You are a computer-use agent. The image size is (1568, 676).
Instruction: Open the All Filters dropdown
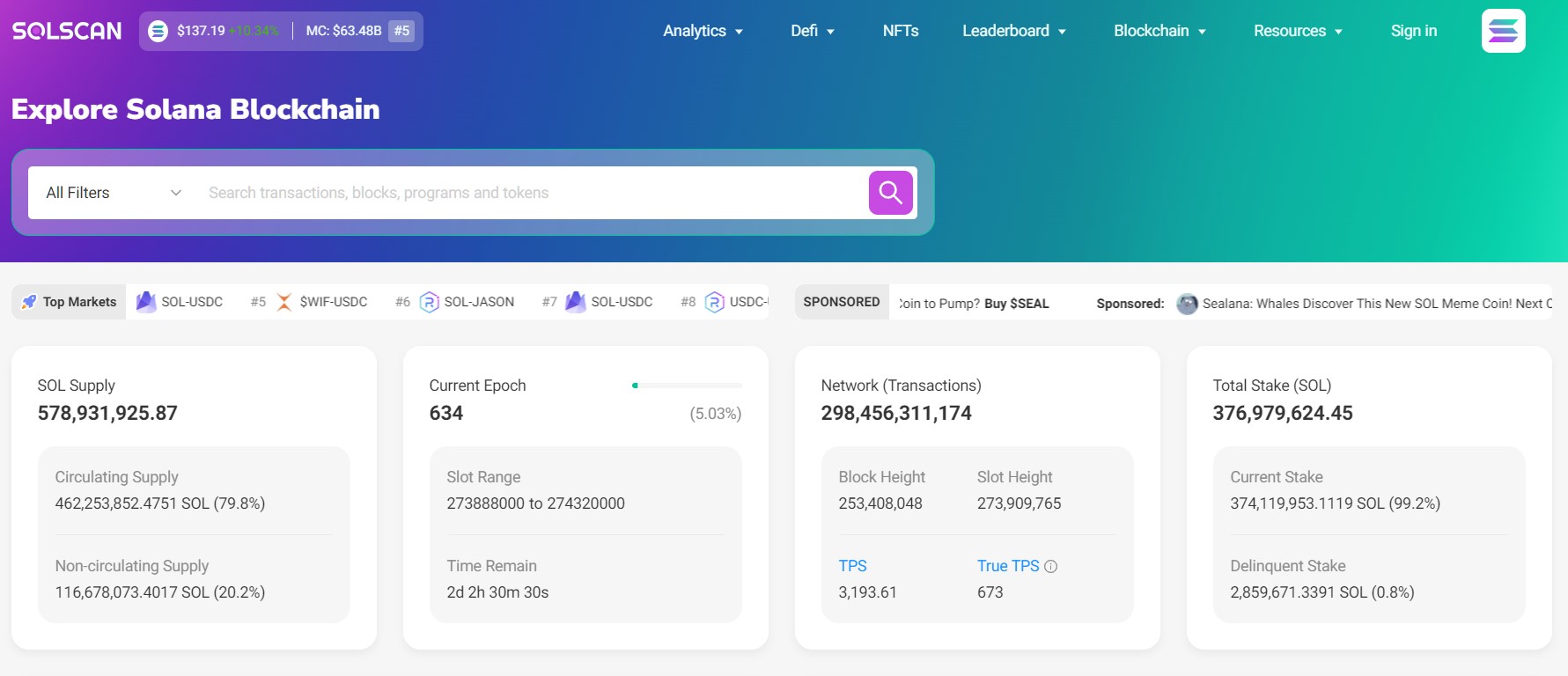tap(113, 193)
